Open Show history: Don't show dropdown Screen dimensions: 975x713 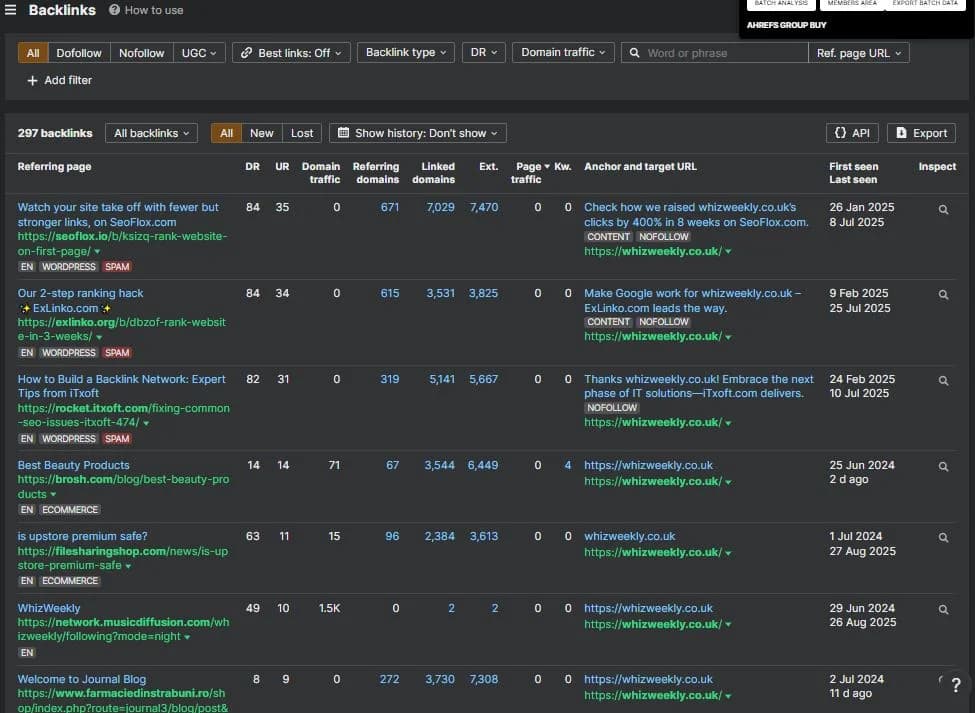(418, 133)
